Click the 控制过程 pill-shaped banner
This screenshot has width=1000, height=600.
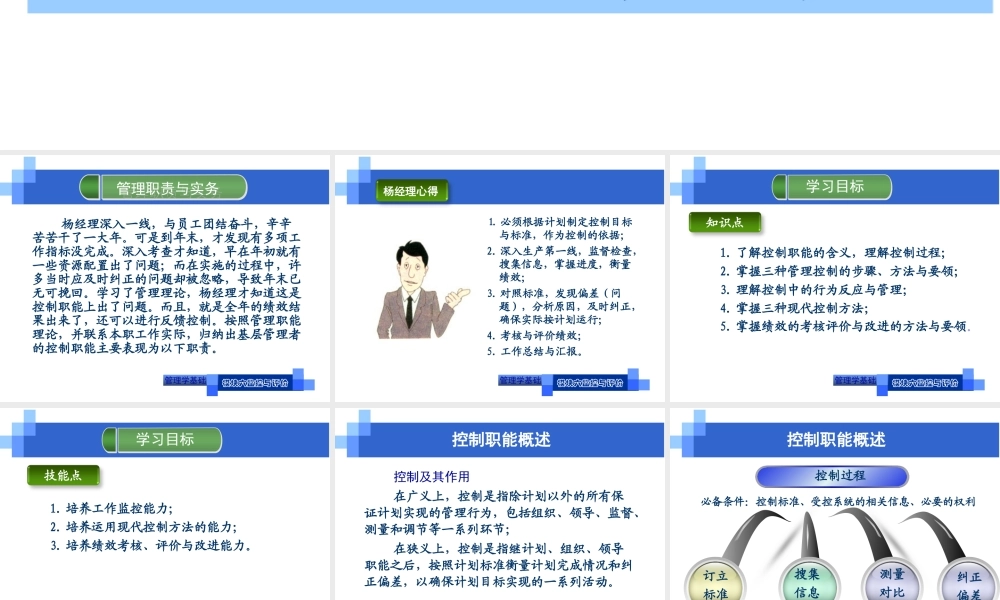(x=833, y=476)
